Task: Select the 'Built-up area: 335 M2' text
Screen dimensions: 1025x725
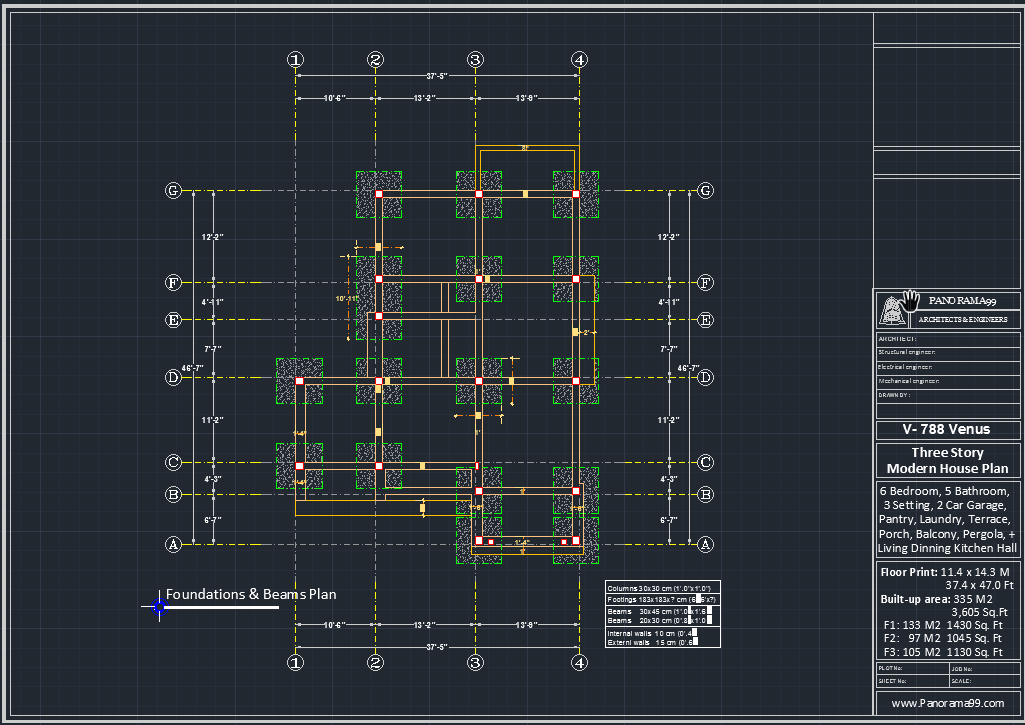Action: click(936, 599)
